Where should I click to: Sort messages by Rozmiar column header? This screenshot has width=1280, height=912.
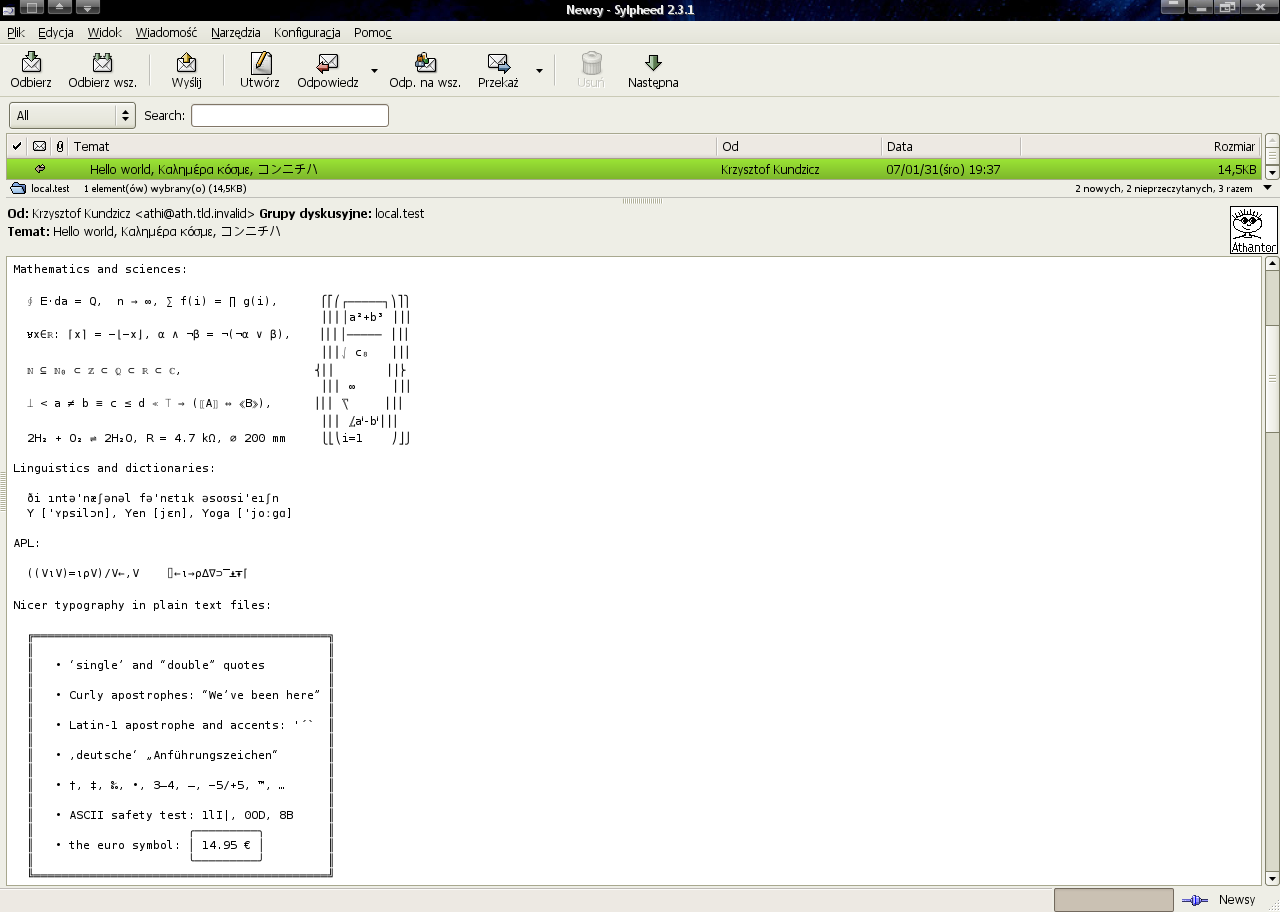tap(1140, 146)
